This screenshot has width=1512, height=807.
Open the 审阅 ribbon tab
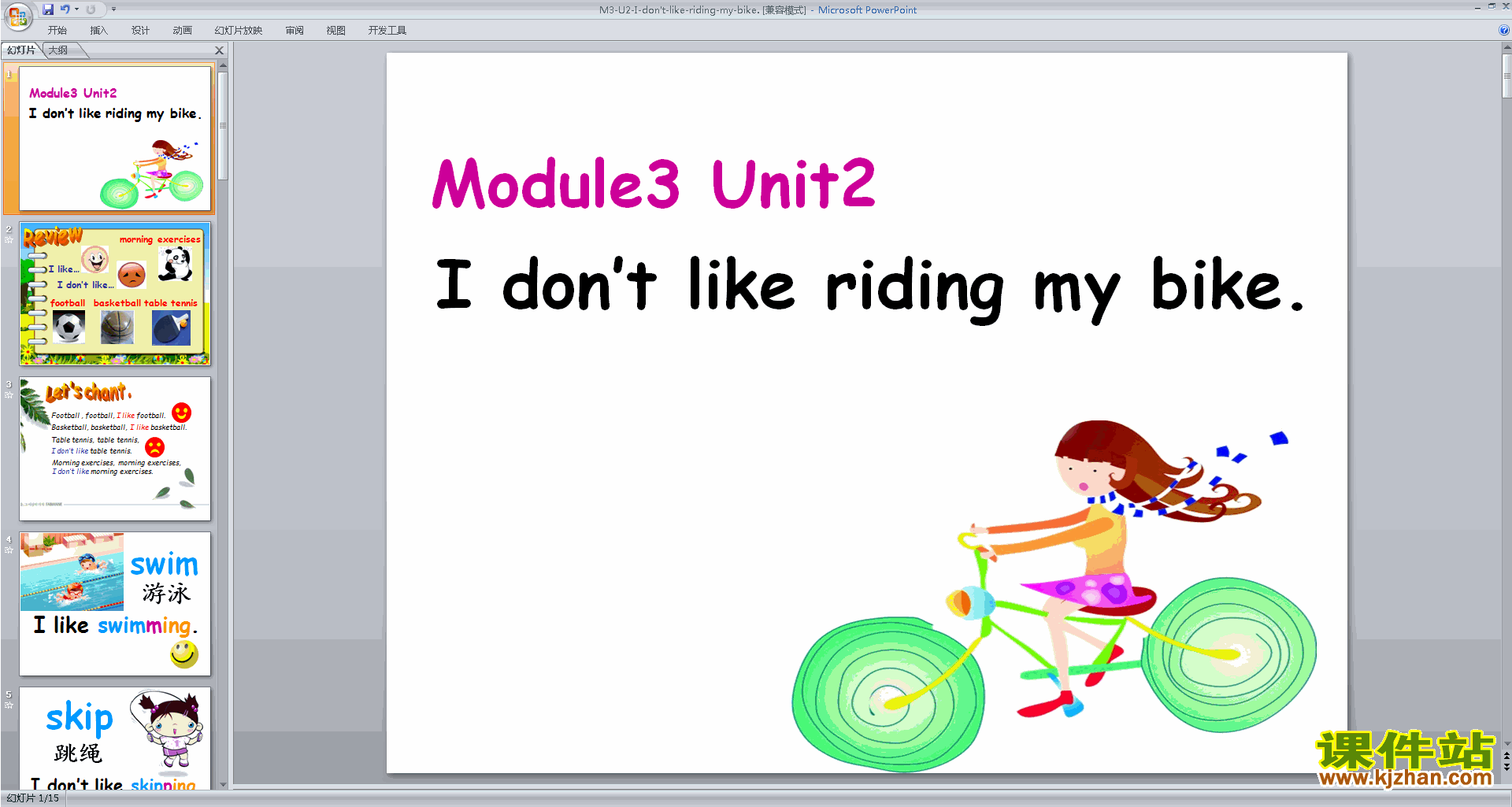tap(295, 31)
